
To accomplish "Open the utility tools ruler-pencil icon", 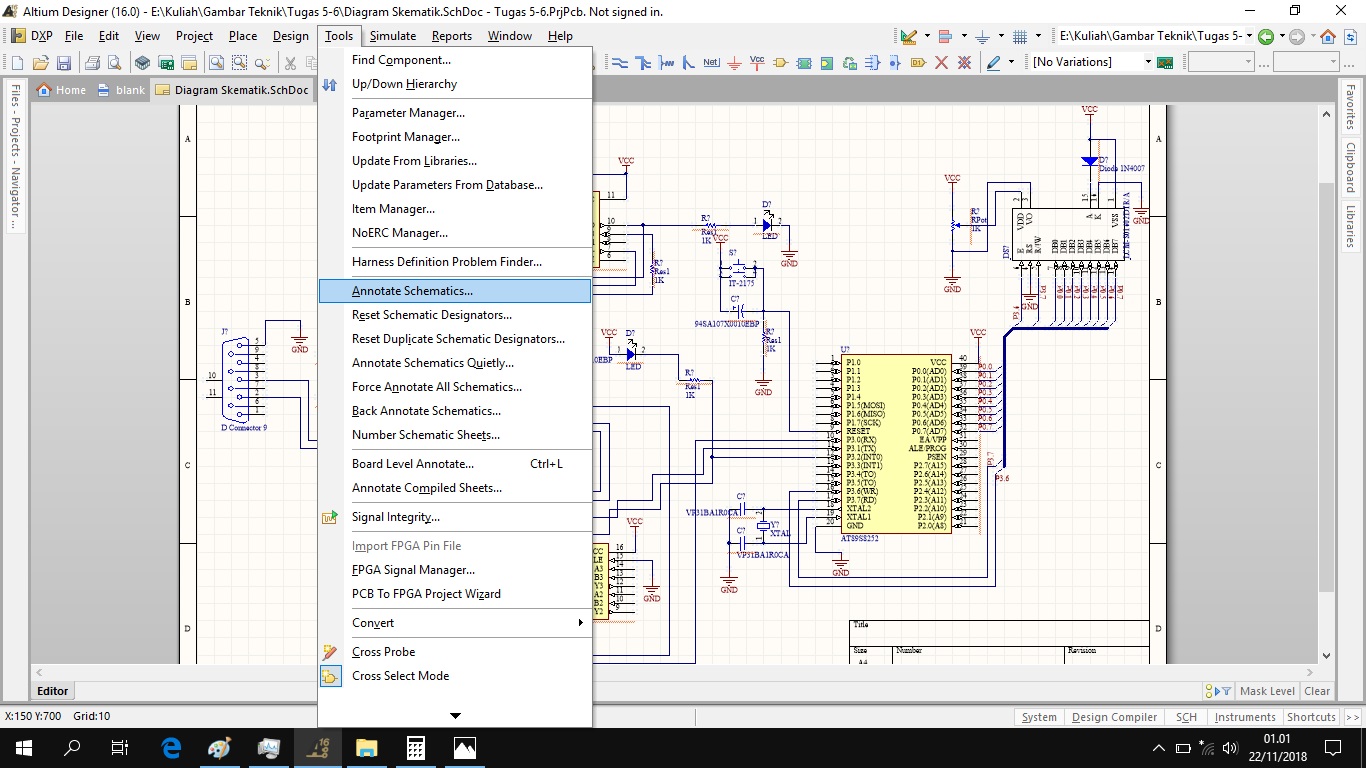I will [x=908, y=37].
